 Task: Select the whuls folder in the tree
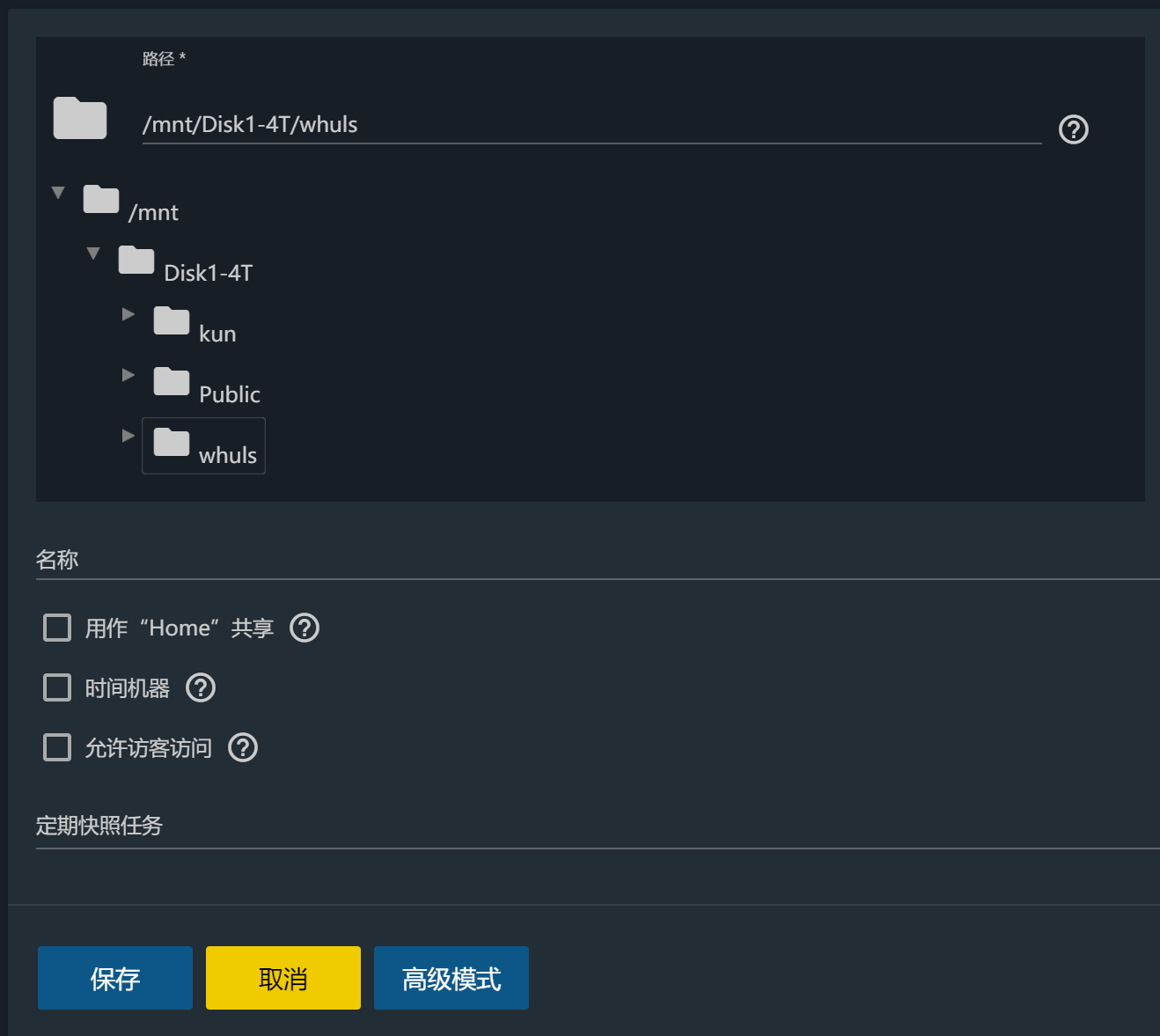227,454
